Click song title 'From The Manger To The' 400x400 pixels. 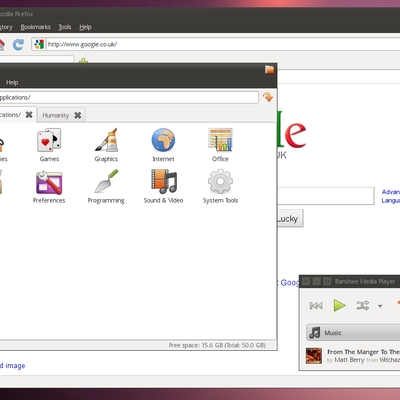click(x=363, y=352)
